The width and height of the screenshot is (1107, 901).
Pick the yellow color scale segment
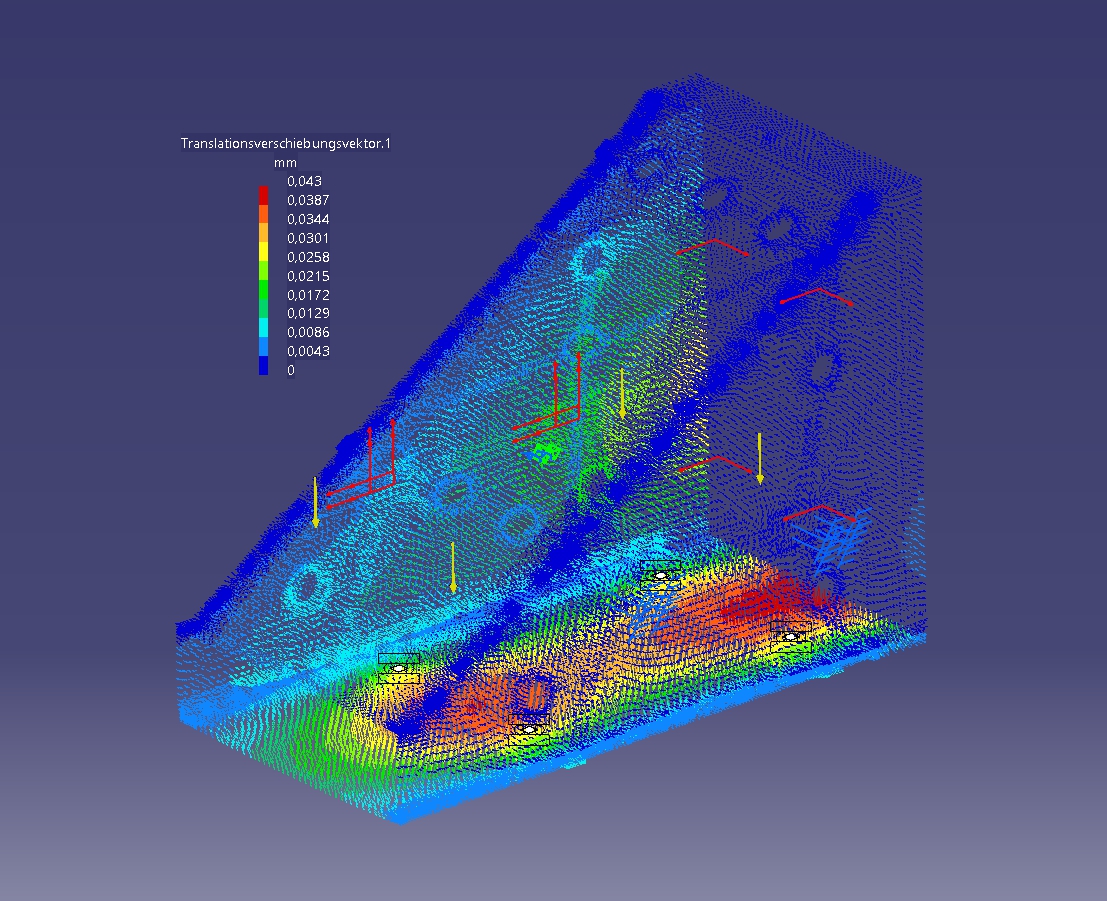[x=263, y=252]
